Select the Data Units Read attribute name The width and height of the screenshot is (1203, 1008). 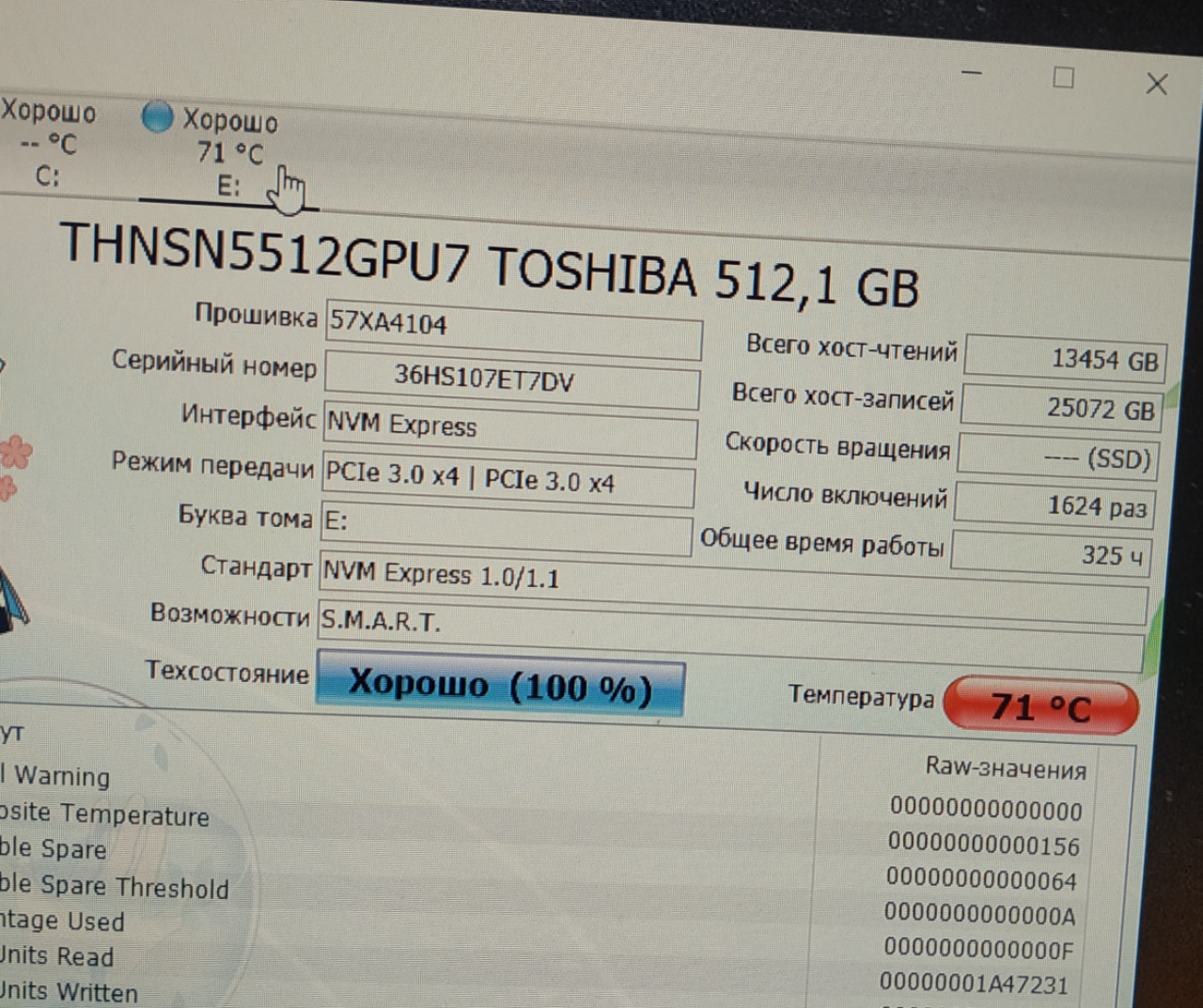56,955
